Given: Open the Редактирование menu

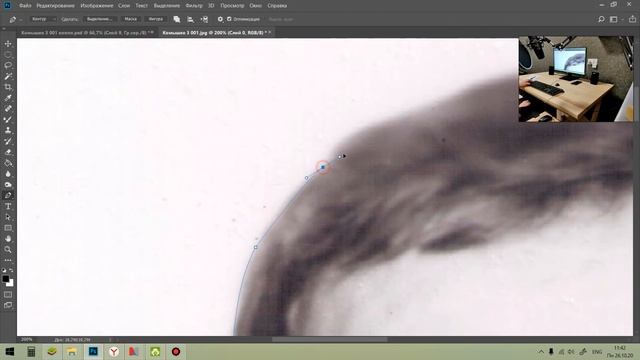Looking at the screenshot, I should click(x=56, y=6).
